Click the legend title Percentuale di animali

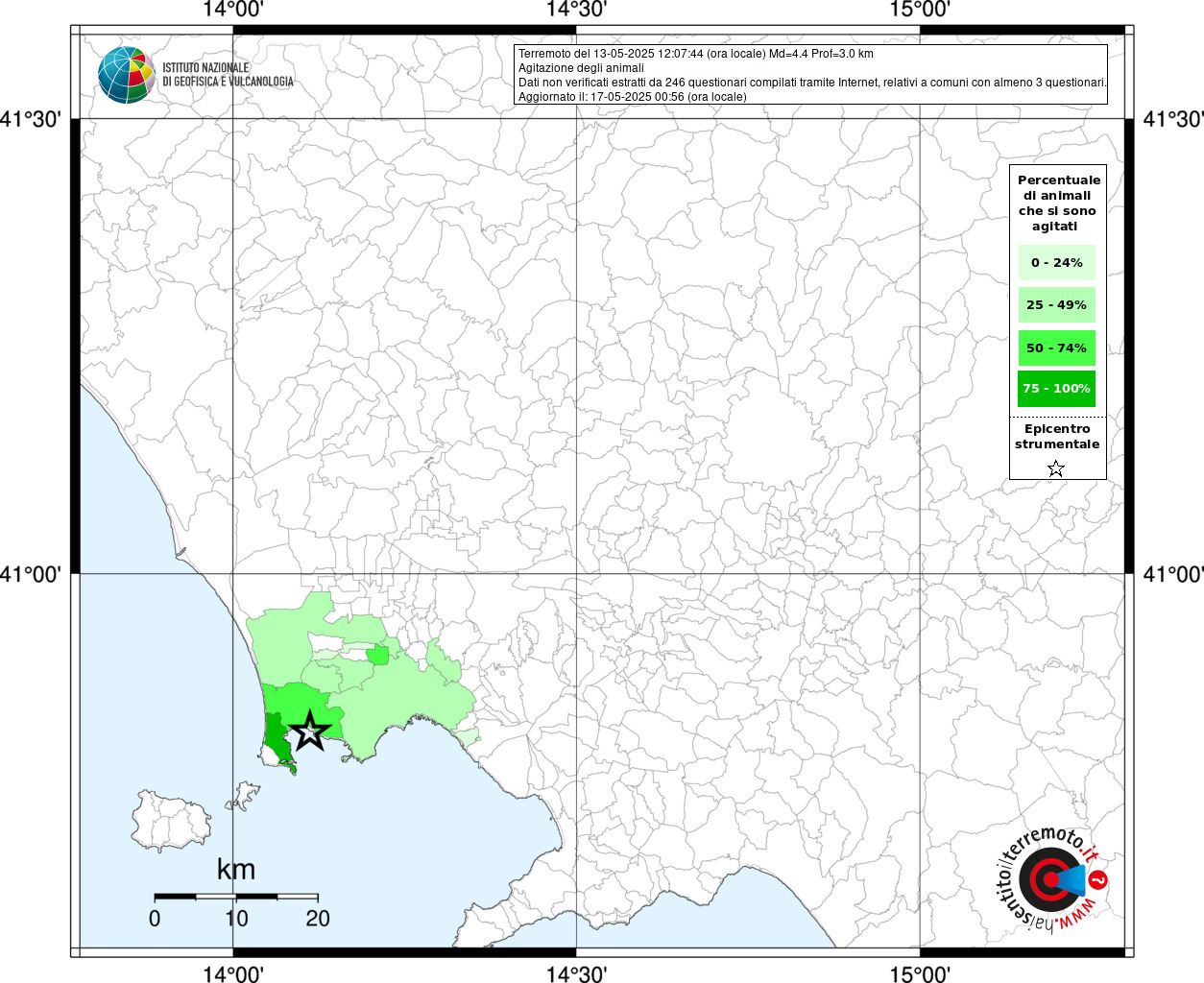pos(1058,203)
